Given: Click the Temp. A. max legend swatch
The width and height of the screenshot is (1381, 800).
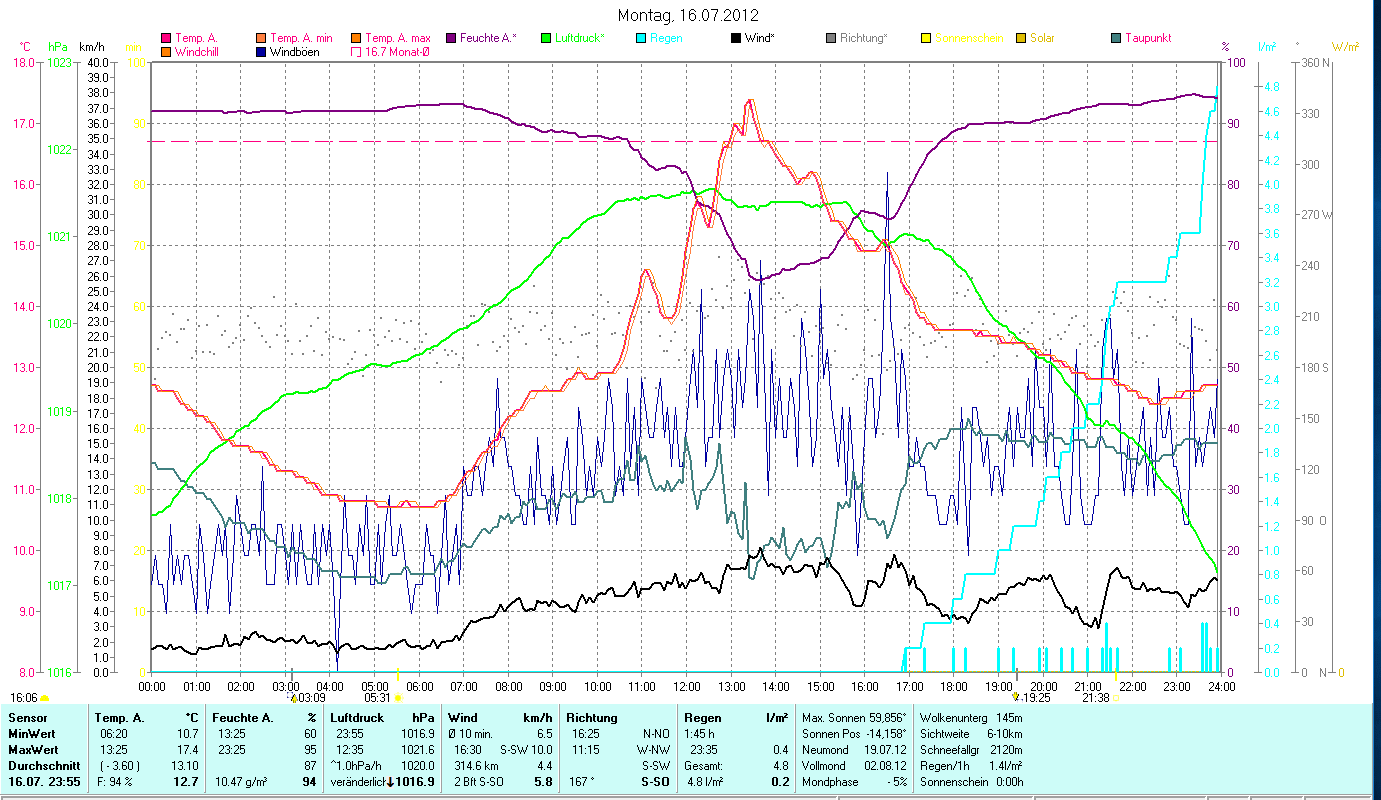Looking at the screenshot, I should tap(355, 38).
